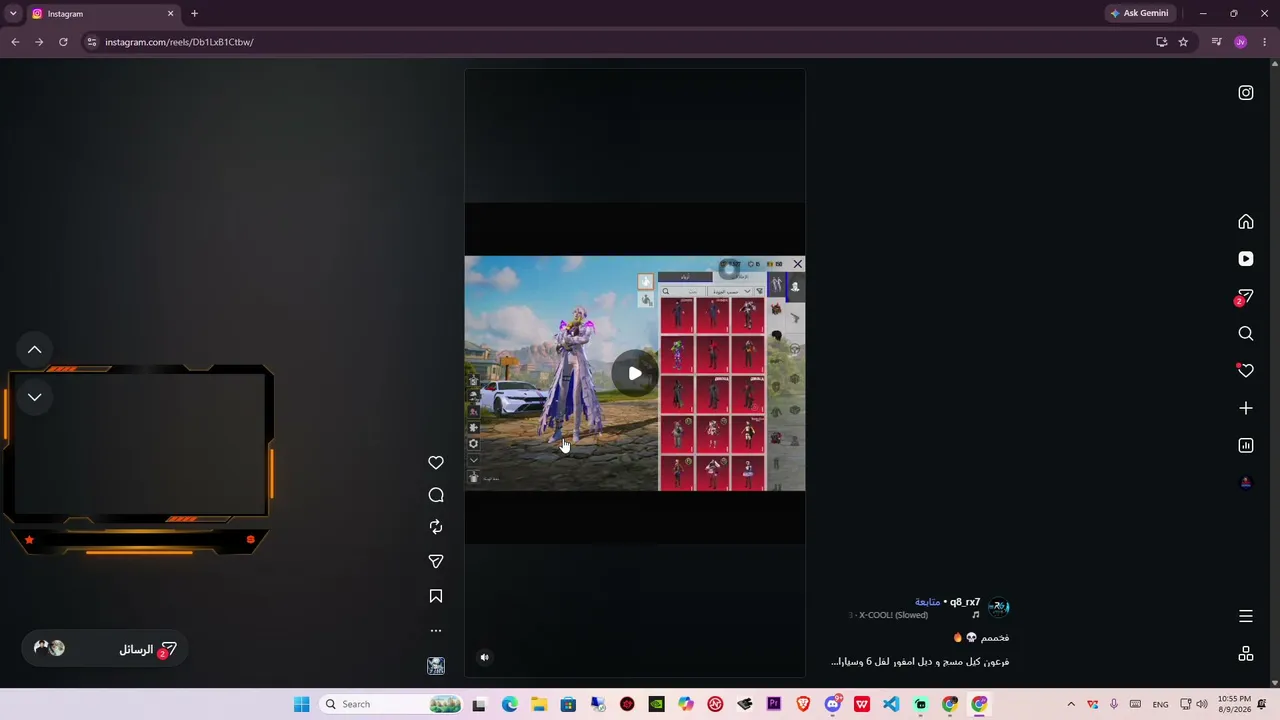The width and height of the screenshot is (1280, 720).
Task: Open Visual Studio Code from the taskbar
Action: pyautogui.click(x=891, y=704)
